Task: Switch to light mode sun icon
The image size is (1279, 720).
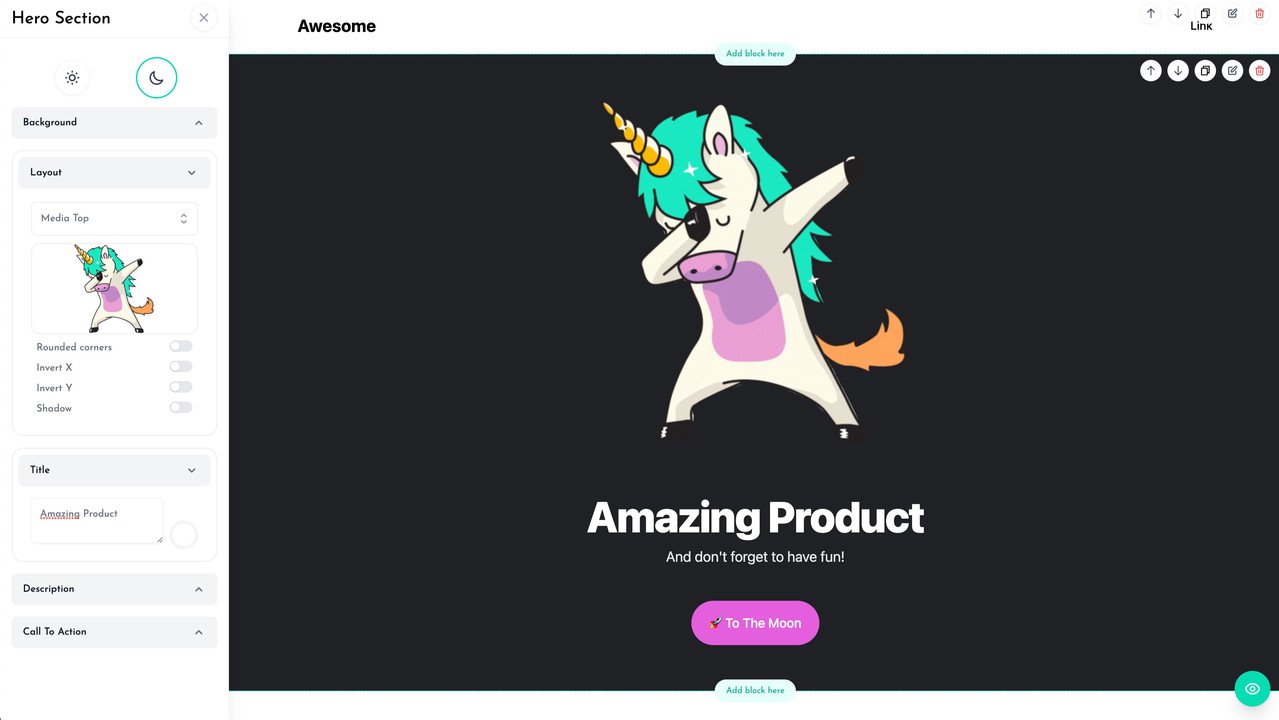Action: (72, 78)
